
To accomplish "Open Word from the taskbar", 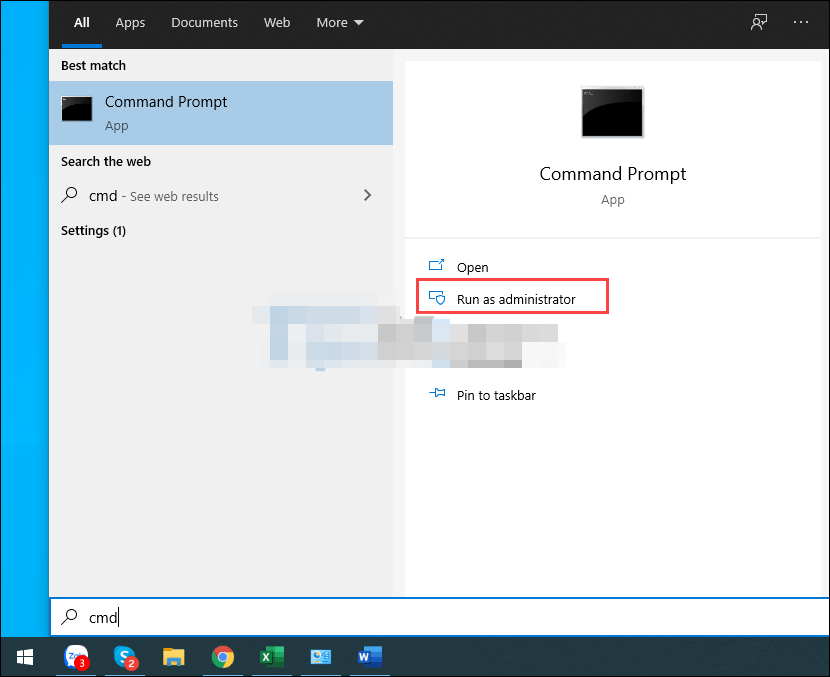I will pyautogui.click(x=369, y=657).
